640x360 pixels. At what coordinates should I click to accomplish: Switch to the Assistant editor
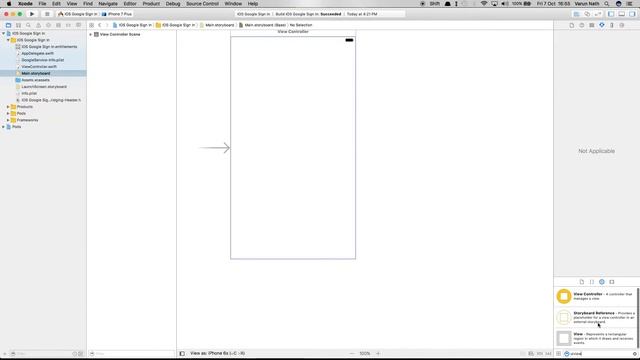pos(587,14)
